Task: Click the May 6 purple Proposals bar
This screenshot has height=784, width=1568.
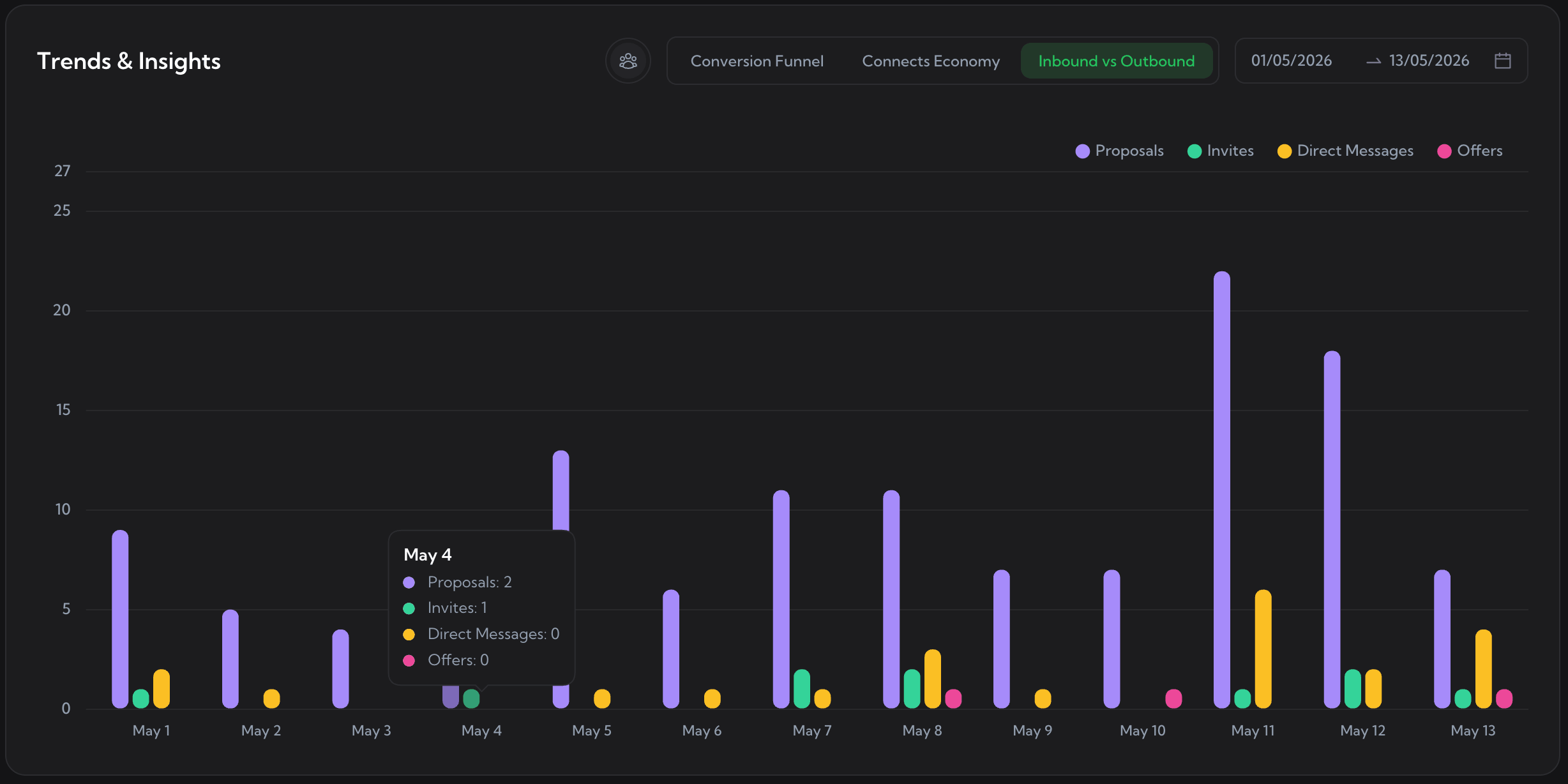Action: pos(671,649)
